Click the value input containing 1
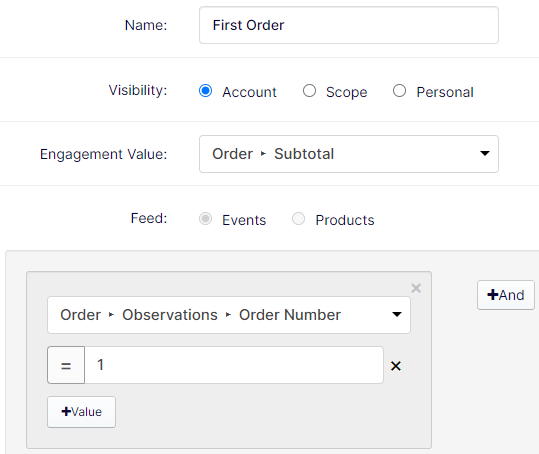The image size is (539, 454). (x=234, y=365)
